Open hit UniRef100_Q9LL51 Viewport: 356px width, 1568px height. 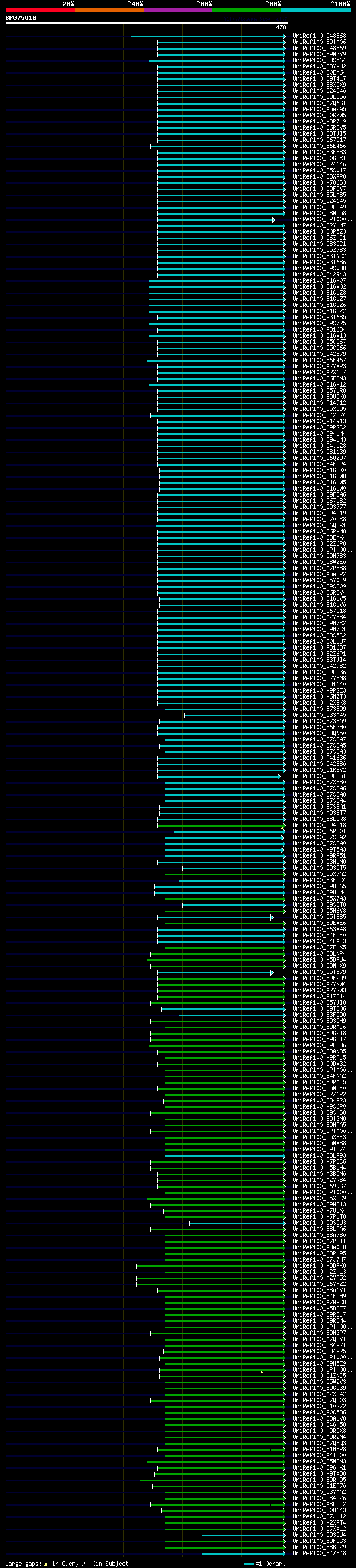point(319,776)
